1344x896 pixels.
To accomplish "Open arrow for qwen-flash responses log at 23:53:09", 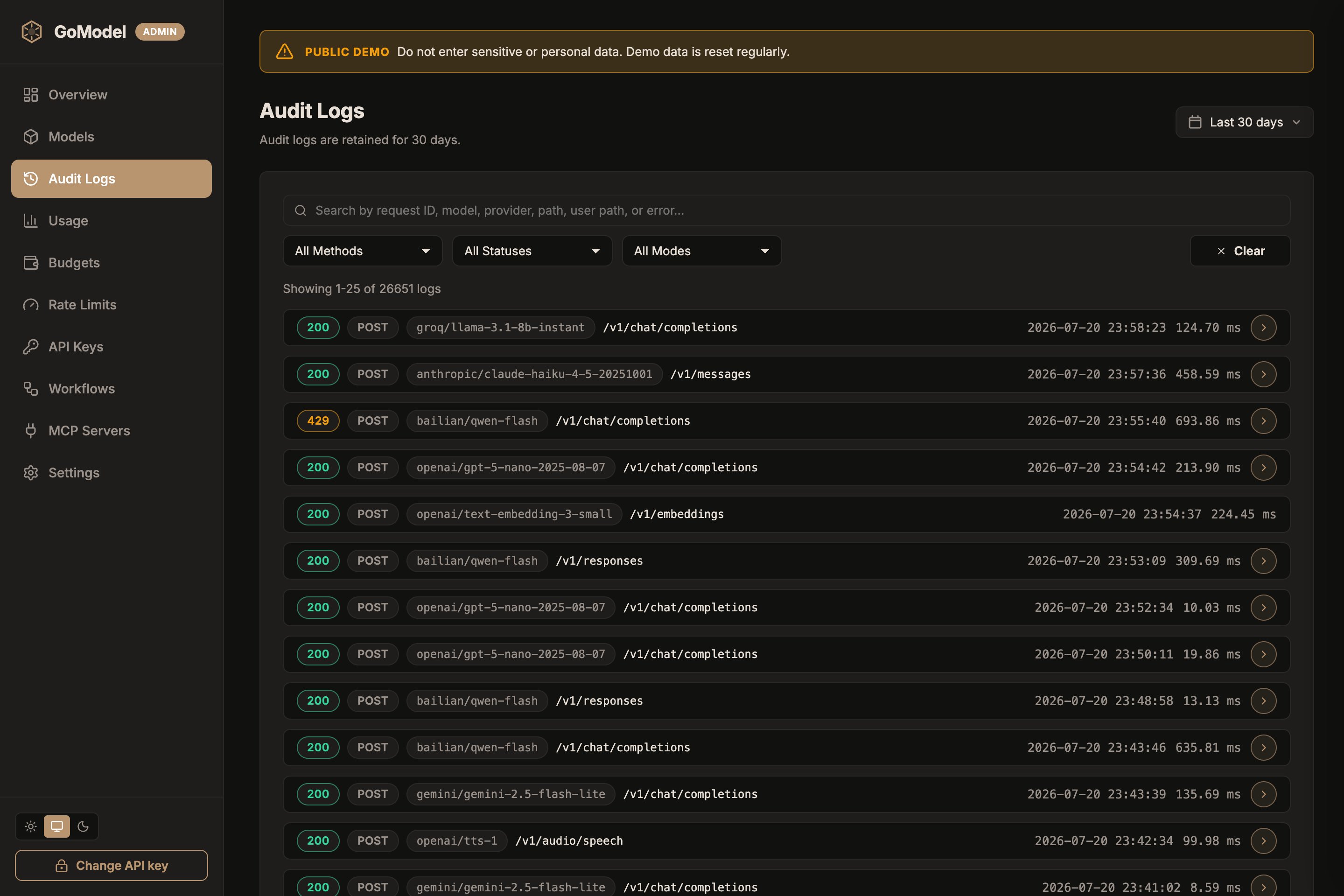I will tap(1263, 561).
